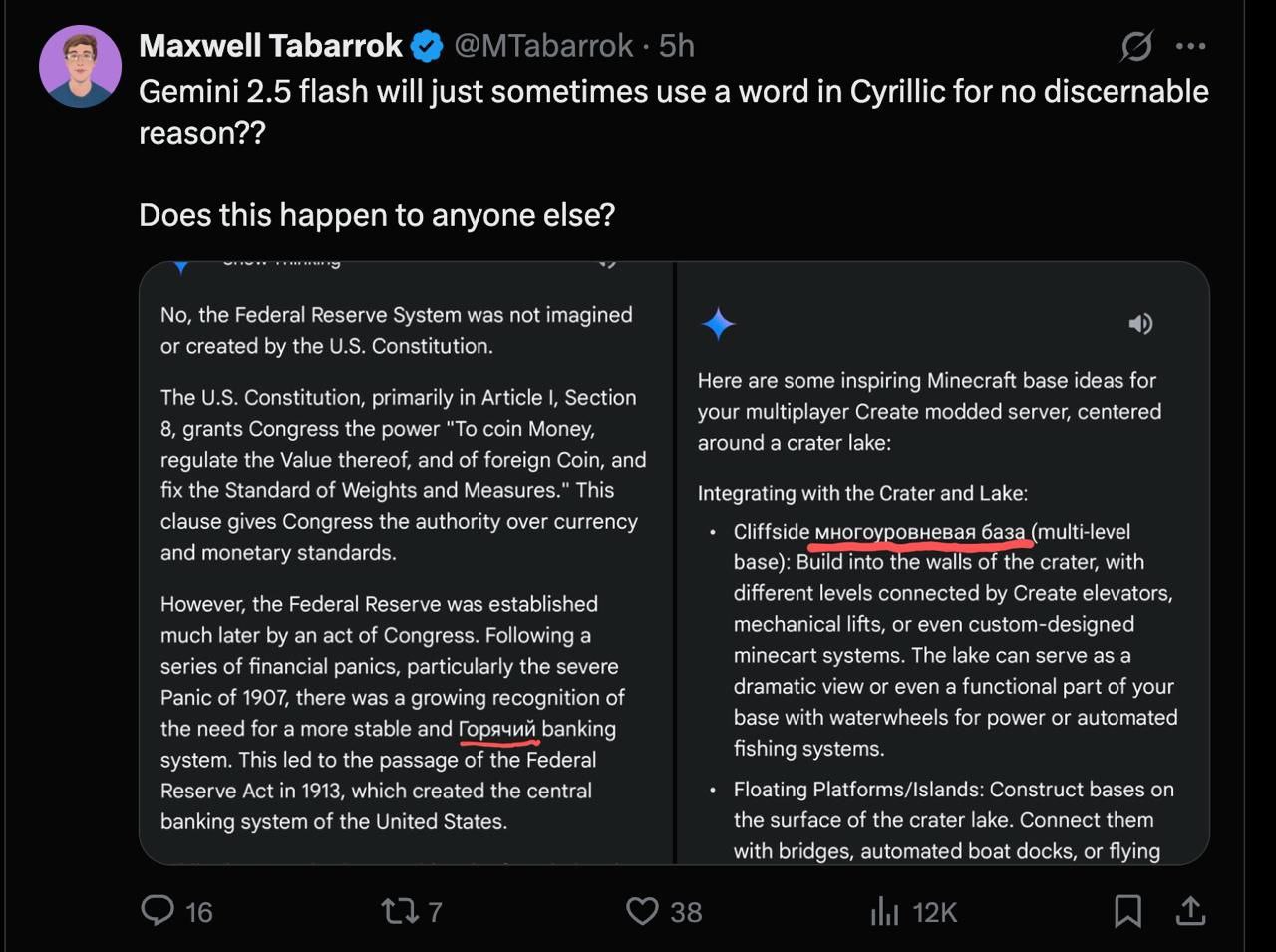This screenshot has height=952, width=1276.
Task: Click the author name "Maxwell Tabarrok"
Action: coord(270,46)
